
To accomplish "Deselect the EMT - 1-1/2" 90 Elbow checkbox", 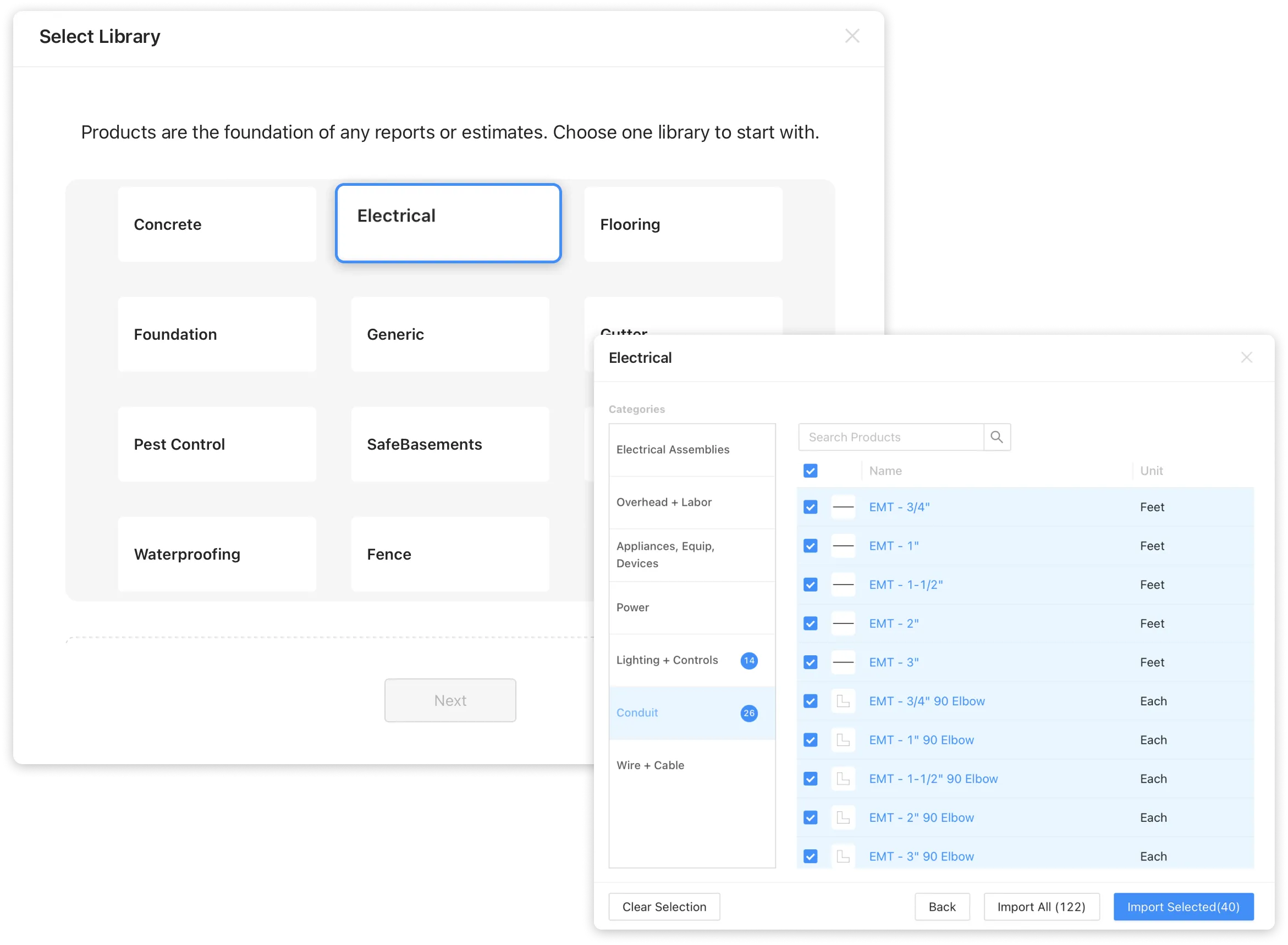I will point(810,779).
